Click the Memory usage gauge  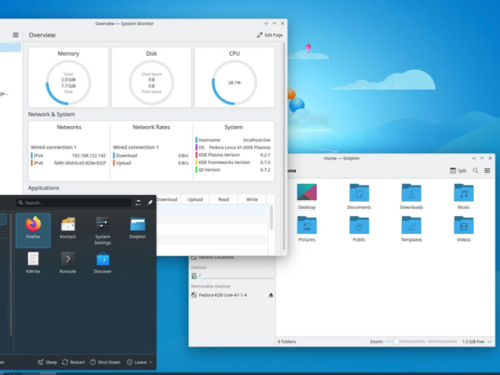pos(68,82)
